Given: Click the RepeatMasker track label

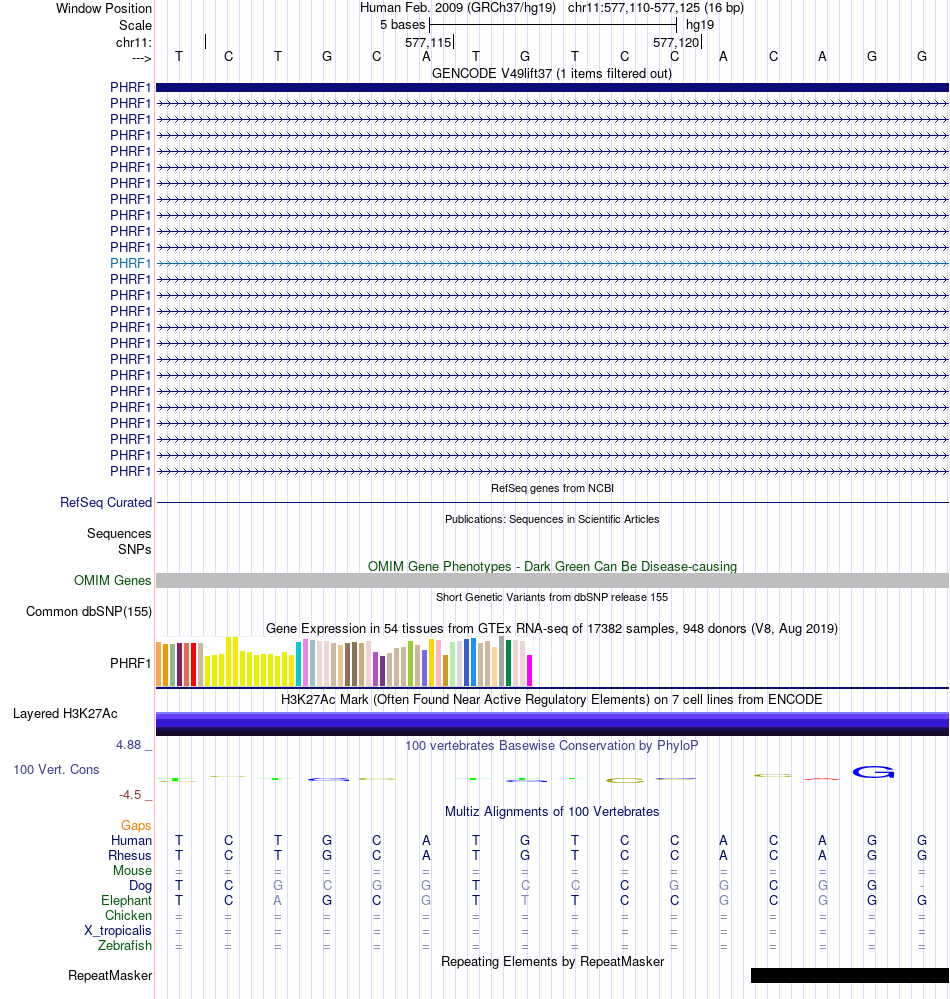Looking at the screenshot, I should click(x=110, y=975).
